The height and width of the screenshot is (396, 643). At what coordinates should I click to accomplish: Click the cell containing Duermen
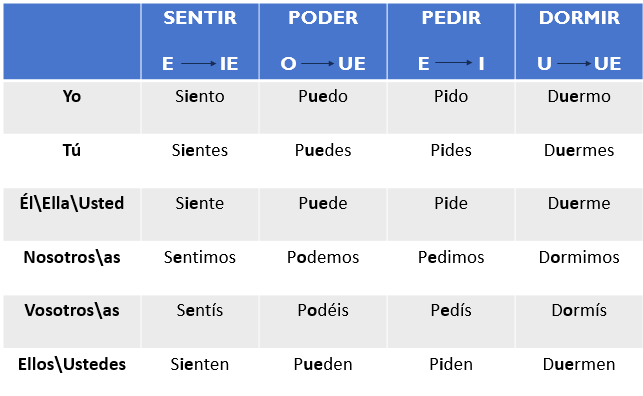click(579, 372)
